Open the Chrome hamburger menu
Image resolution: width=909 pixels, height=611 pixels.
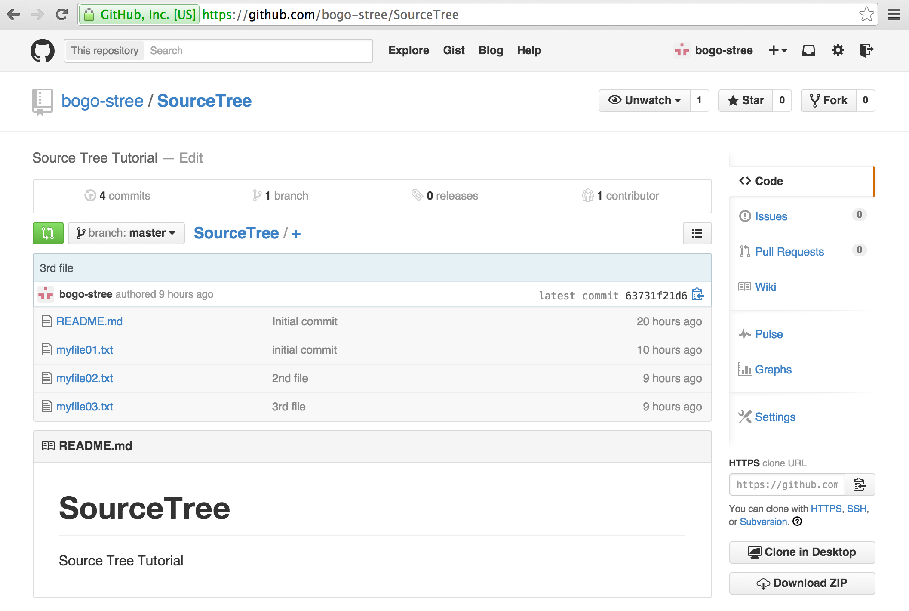[x=894, y=14]
